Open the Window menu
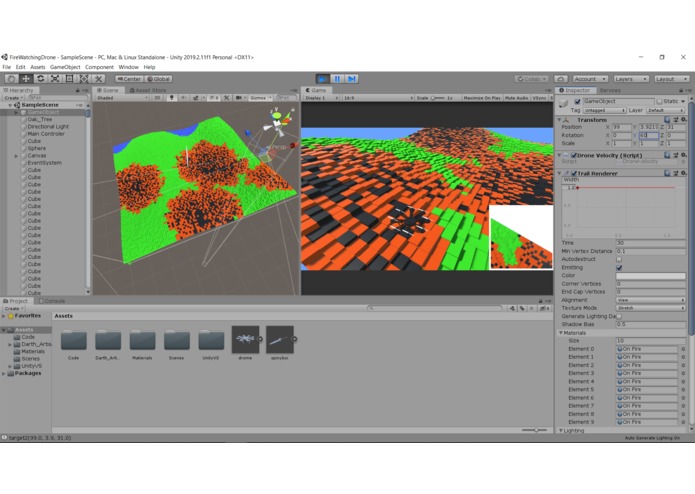 click(129, 67)
